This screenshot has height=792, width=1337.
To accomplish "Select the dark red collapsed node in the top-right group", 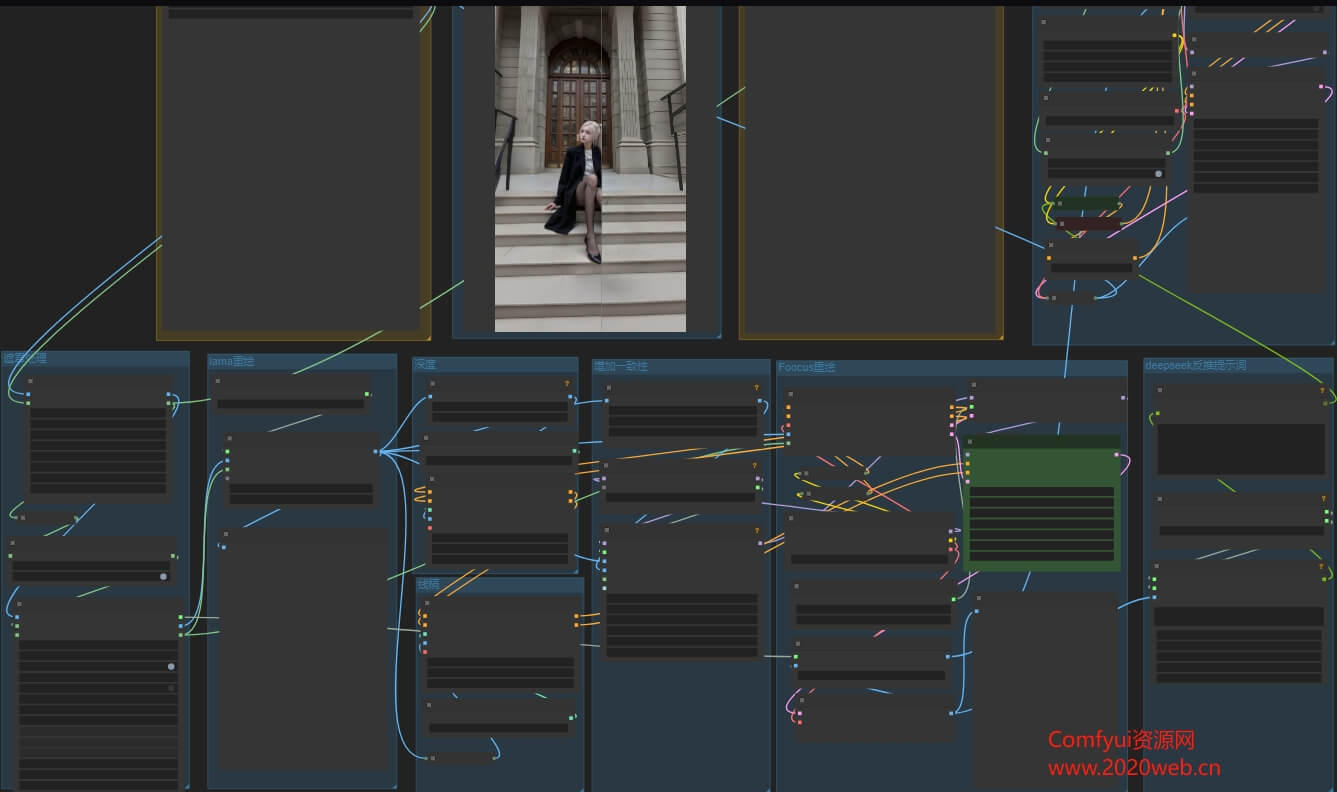I will pos(1089,224).
